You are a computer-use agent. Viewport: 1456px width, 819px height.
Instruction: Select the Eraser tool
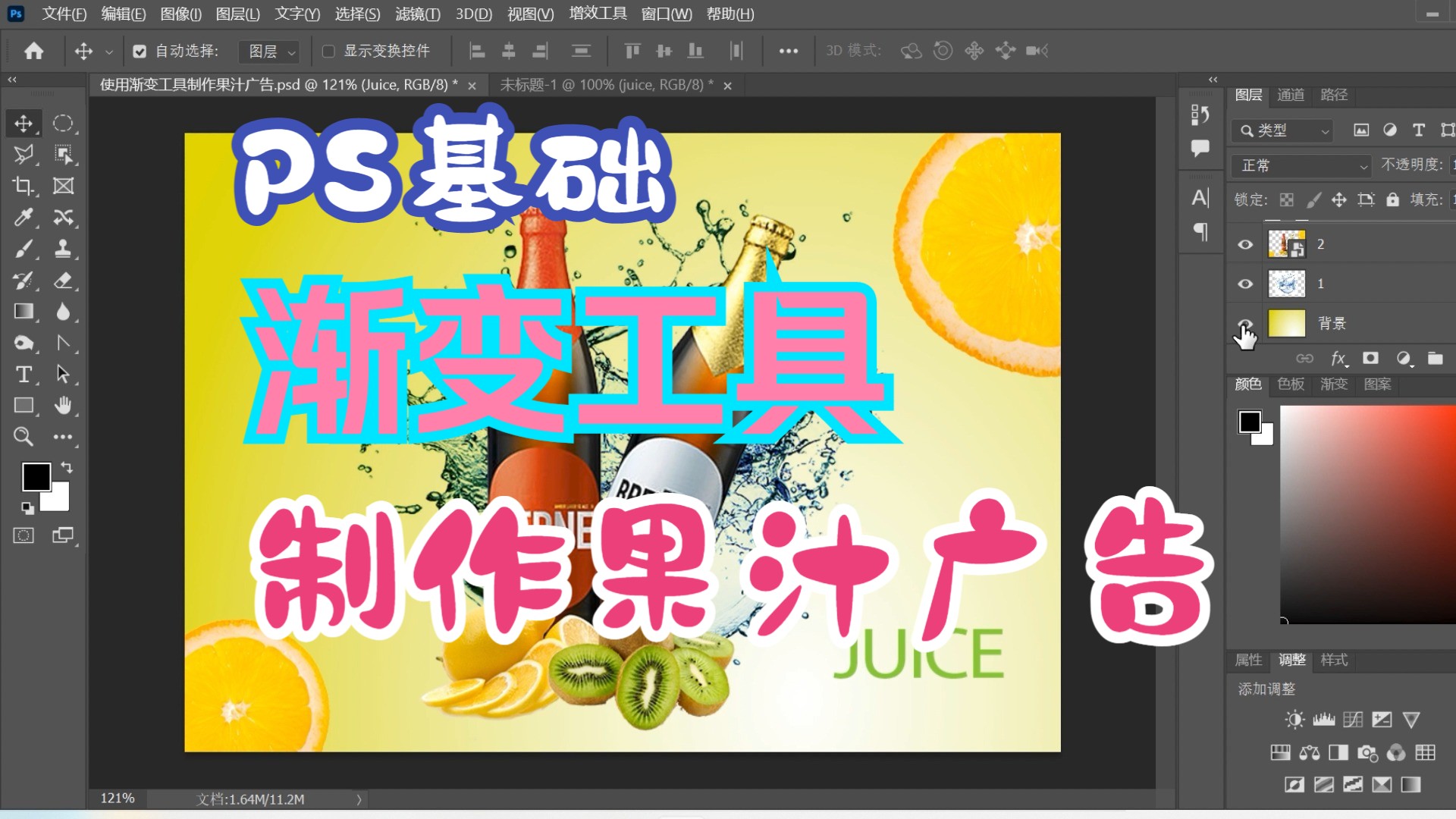pyautogui.click(x=63, y=281)
